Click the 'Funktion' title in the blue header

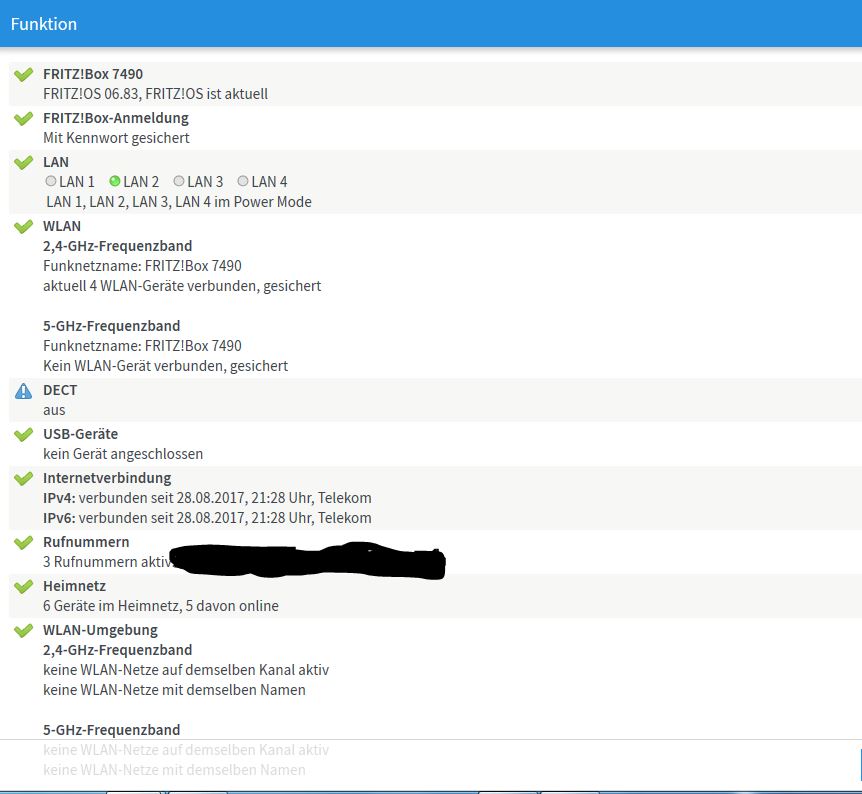(x=44, y=24)
